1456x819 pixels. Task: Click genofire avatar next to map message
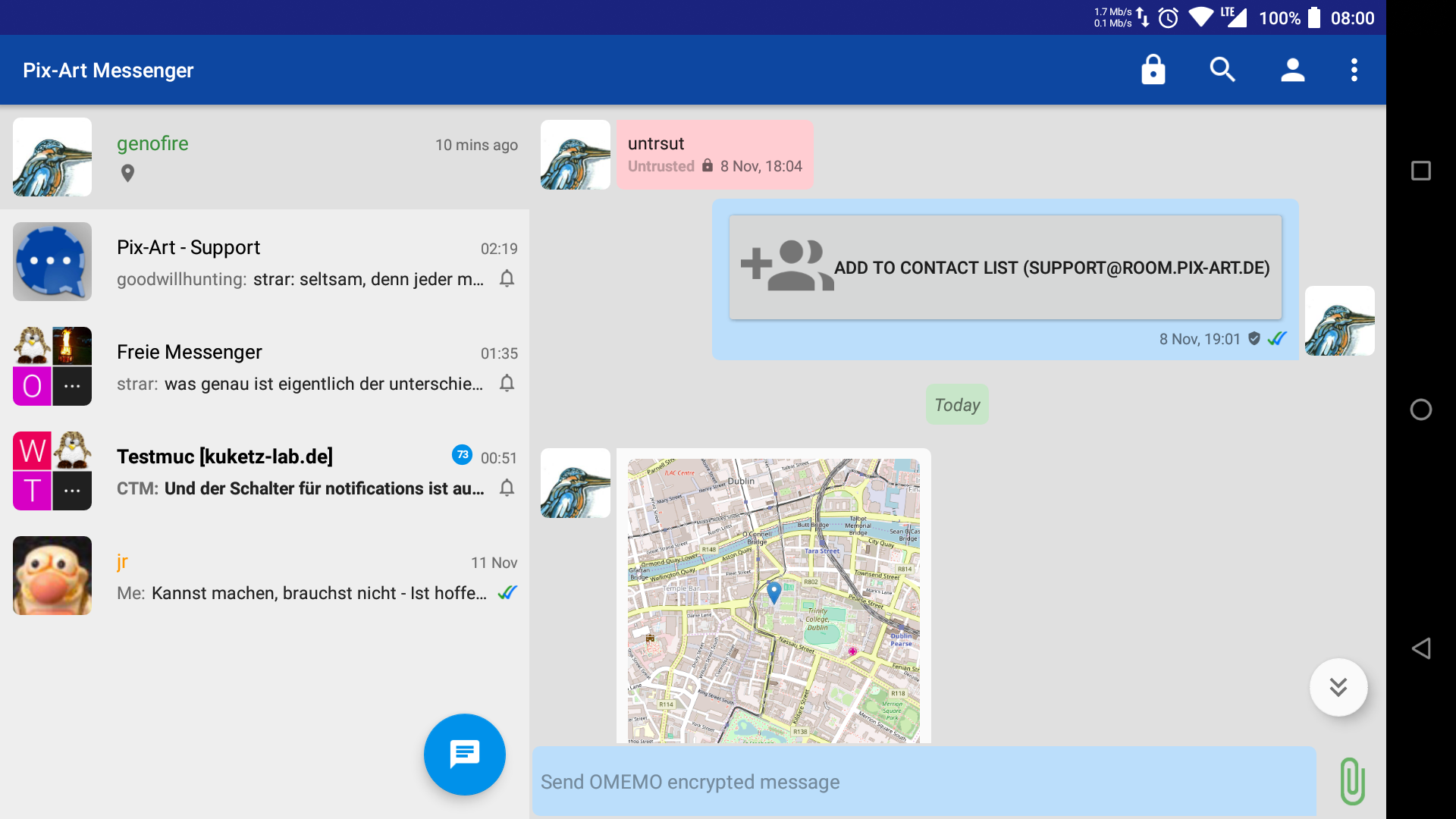(x=576, y=483)
